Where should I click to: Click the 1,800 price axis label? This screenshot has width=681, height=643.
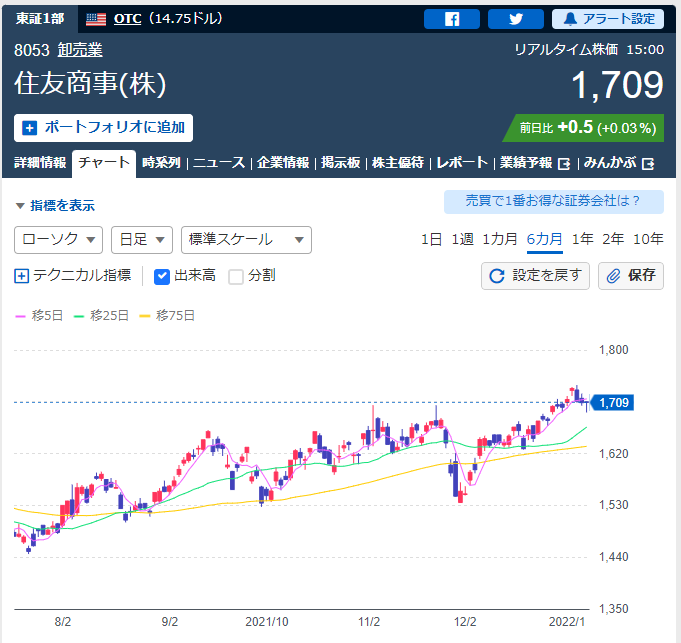[x=613, y=350]
